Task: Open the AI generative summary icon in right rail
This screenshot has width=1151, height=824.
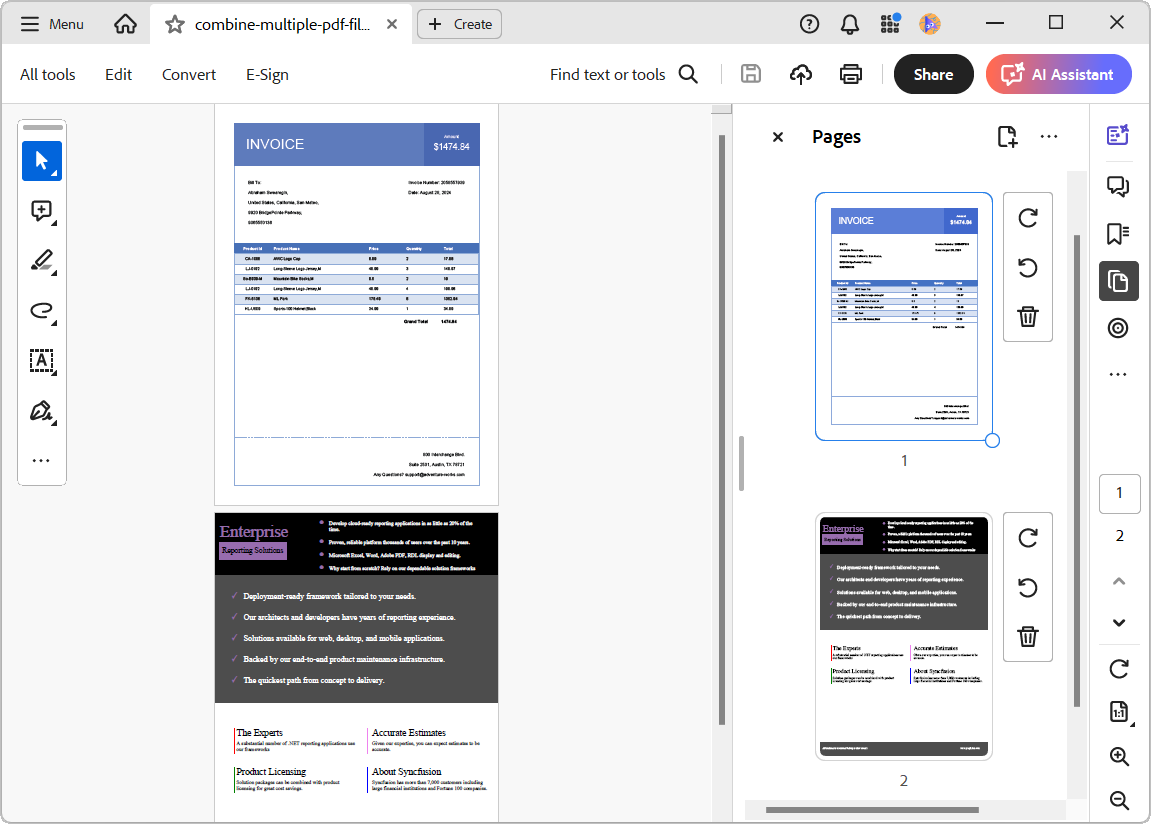Action: (1118, 135)
